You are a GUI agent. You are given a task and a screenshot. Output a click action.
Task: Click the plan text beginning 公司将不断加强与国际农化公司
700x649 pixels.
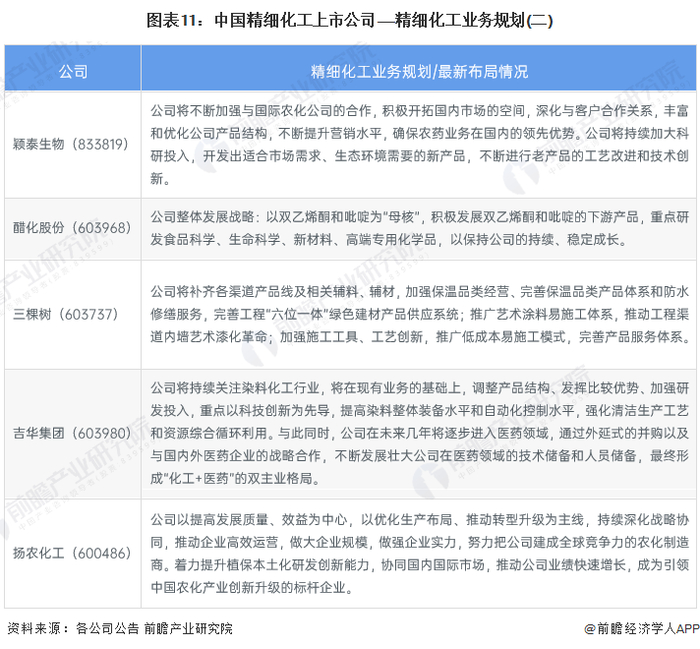click(x=419, y=145)
